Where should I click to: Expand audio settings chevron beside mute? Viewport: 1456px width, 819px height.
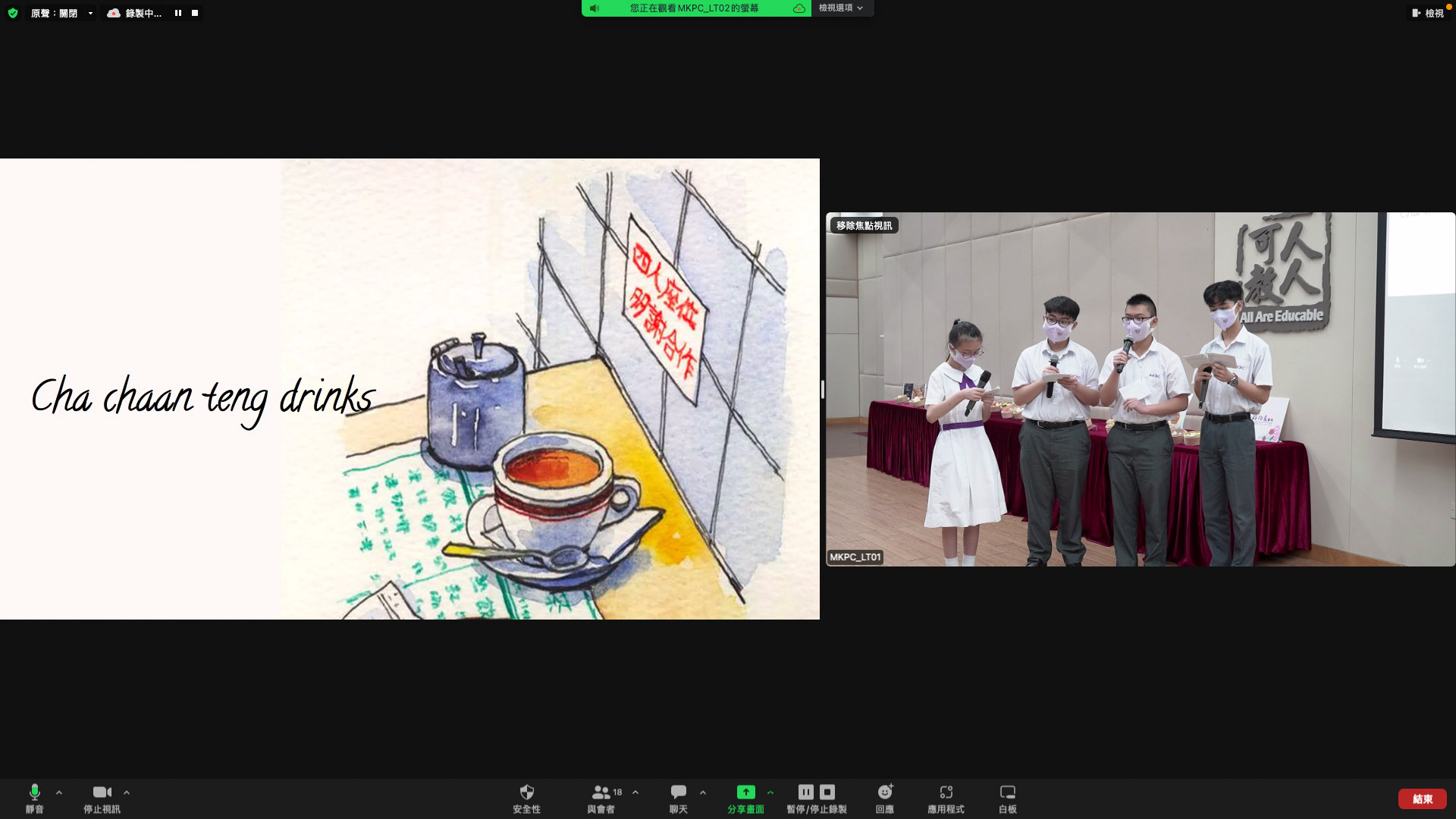[59, 792]
